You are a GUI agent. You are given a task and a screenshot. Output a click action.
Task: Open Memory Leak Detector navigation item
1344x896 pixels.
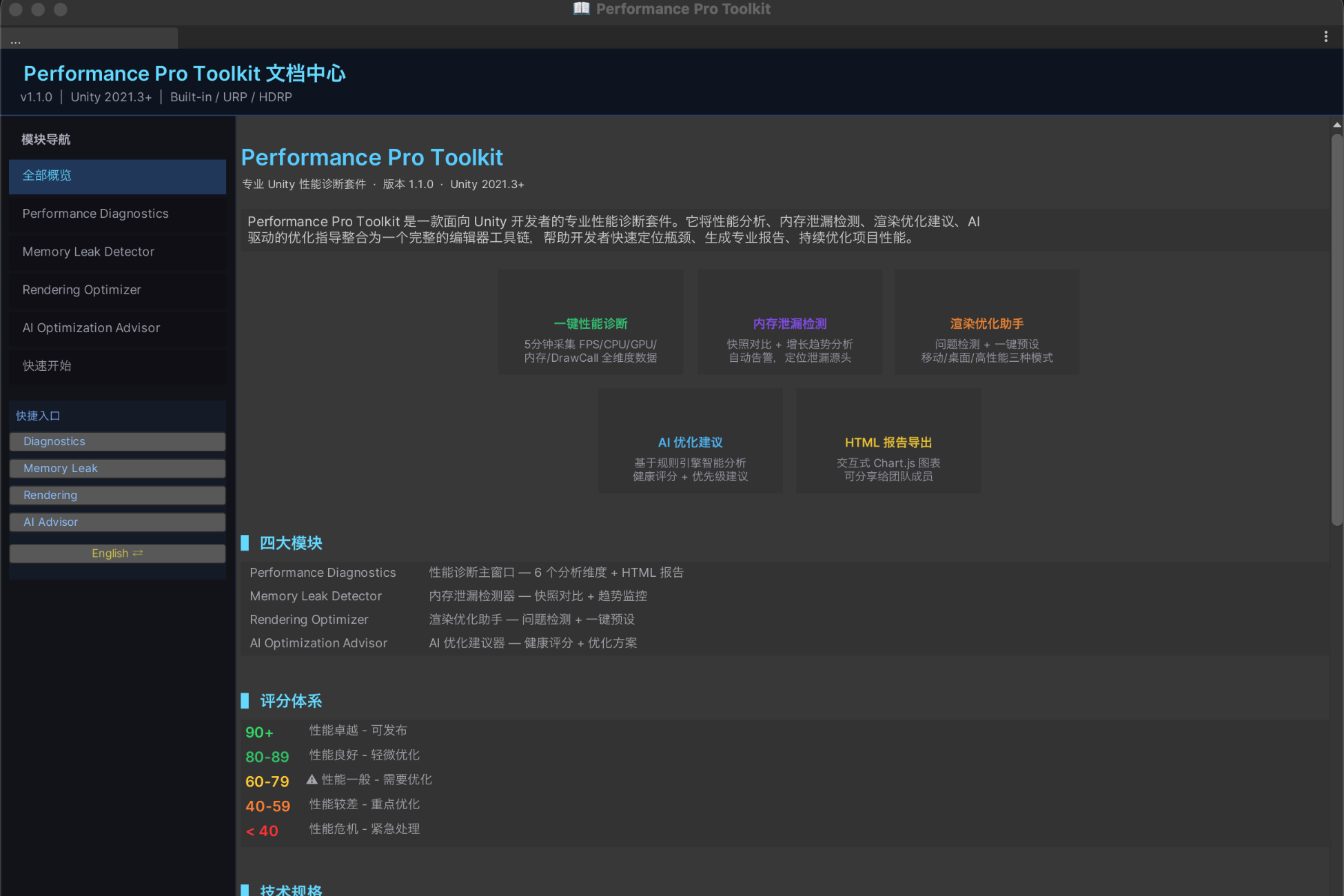[x=117, y=252]
